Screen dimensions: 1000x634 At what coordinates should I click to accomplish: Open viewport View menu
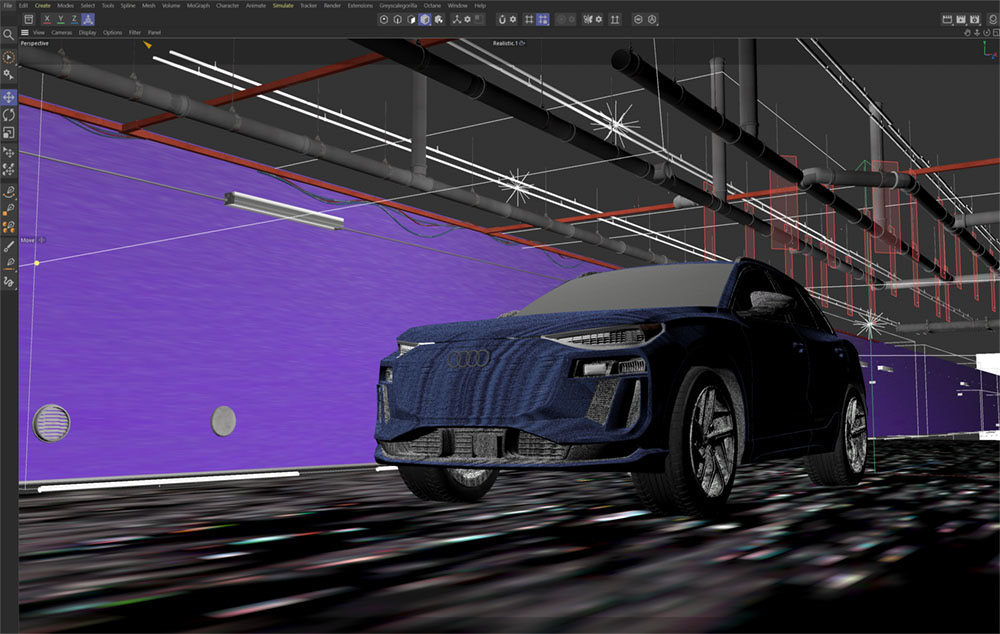(39, 33)
